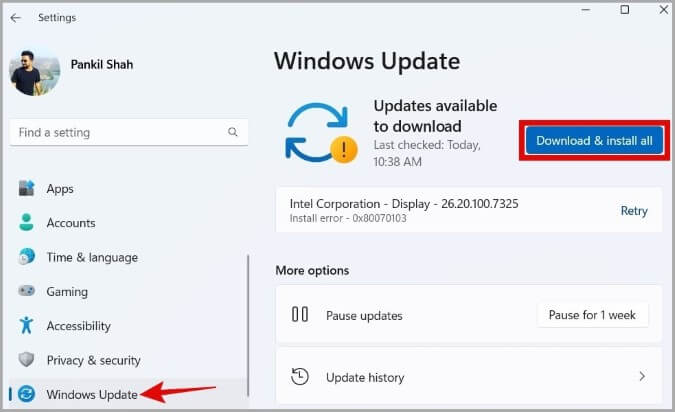Screen dimensions: 675x412
Task: Click Pause for 1 week button
Action: pyautogui.click(x=592, y=315)
